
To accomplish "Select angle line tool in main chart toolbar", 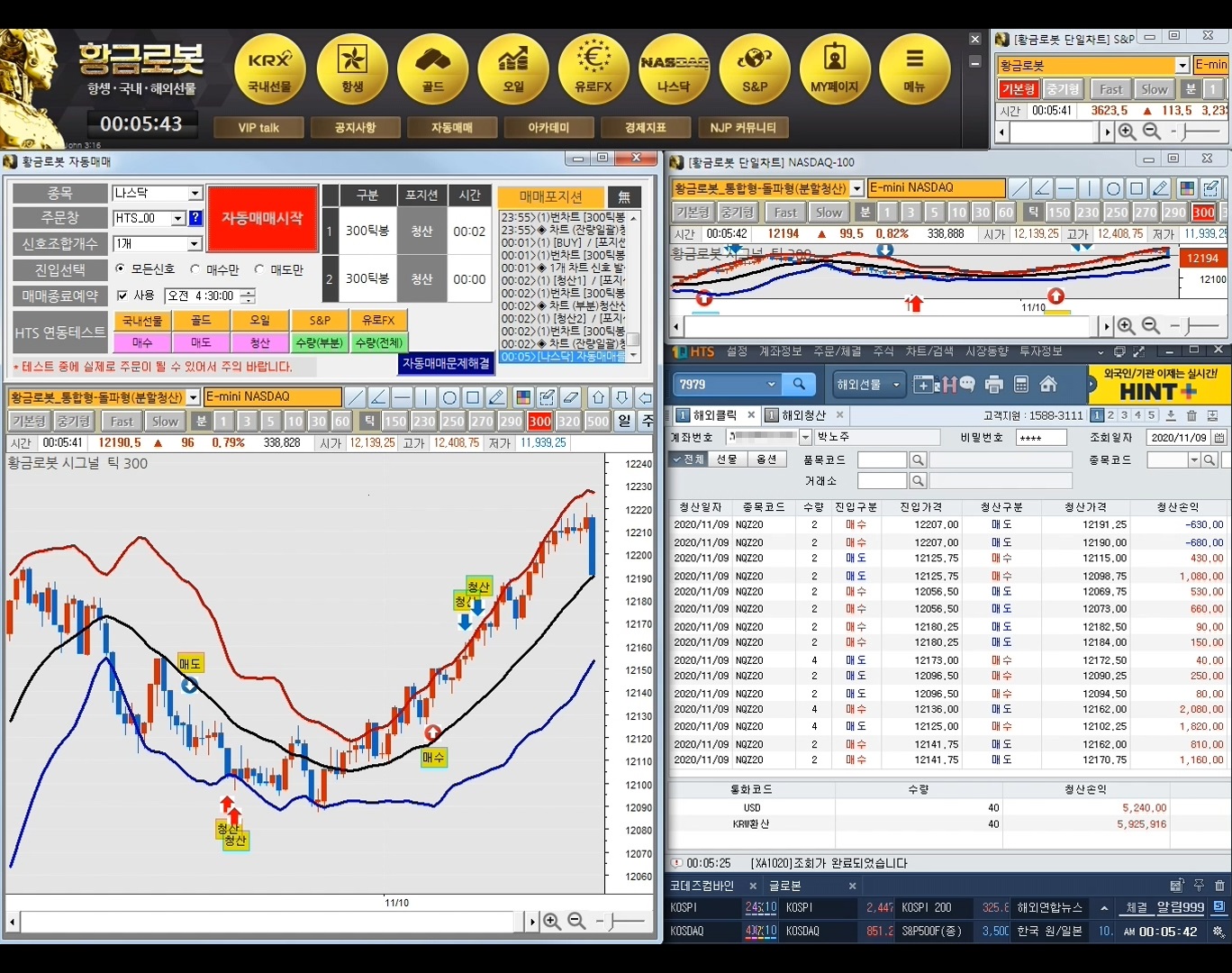I will [379, 397].
